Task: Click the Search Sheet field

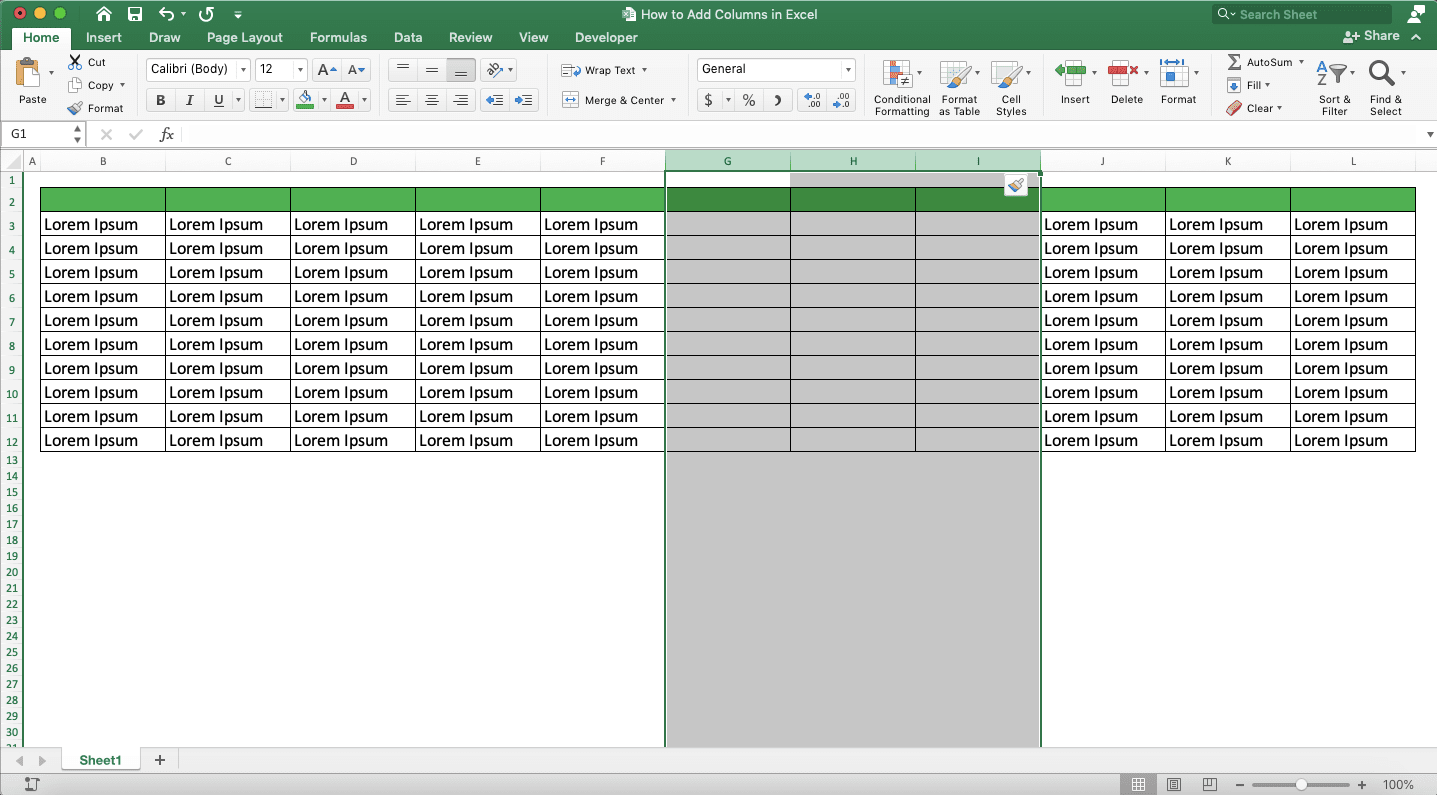Action: [1302, 14]
